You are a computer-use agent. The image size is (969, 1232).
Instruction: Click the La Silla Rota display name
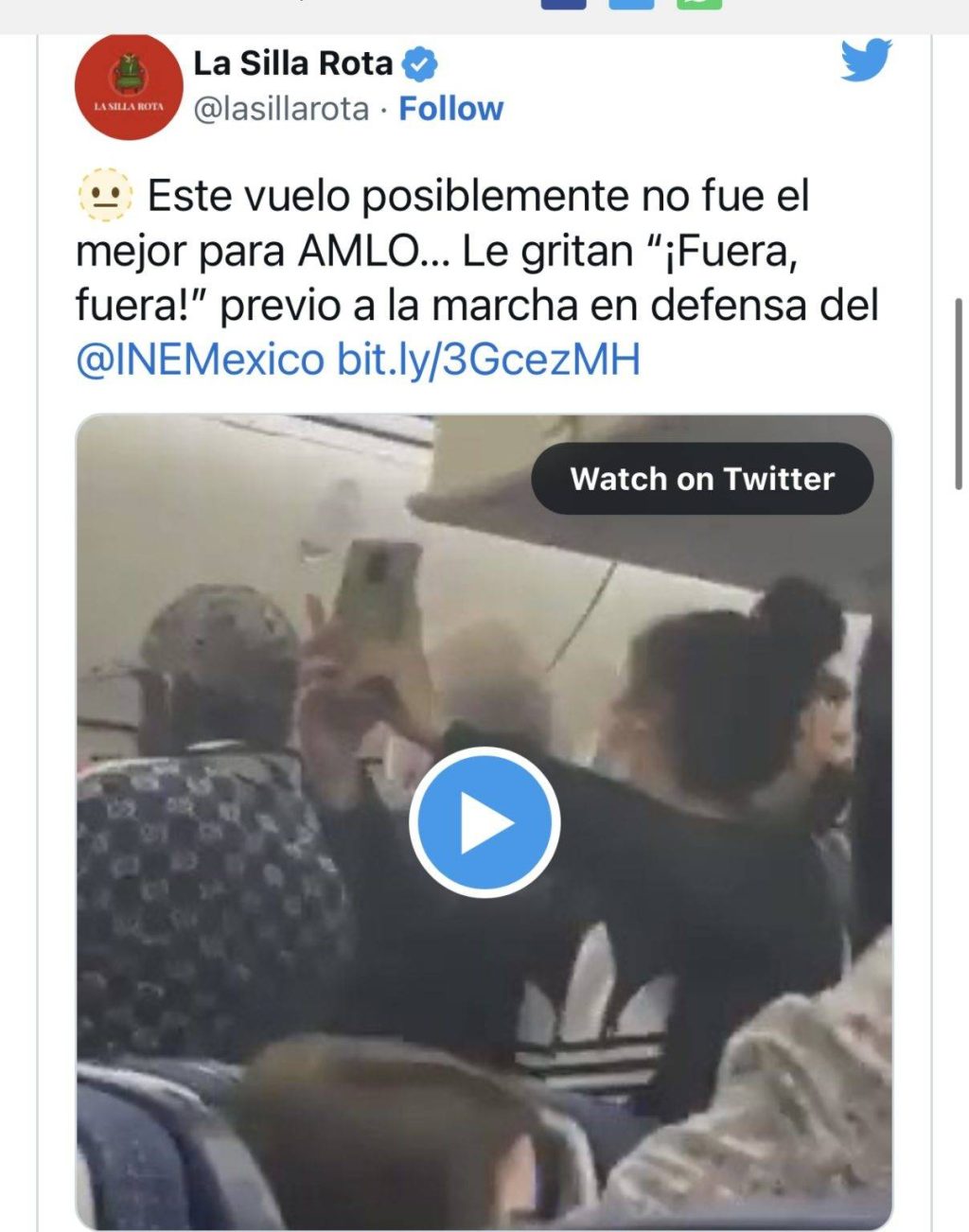click(292, 63)
